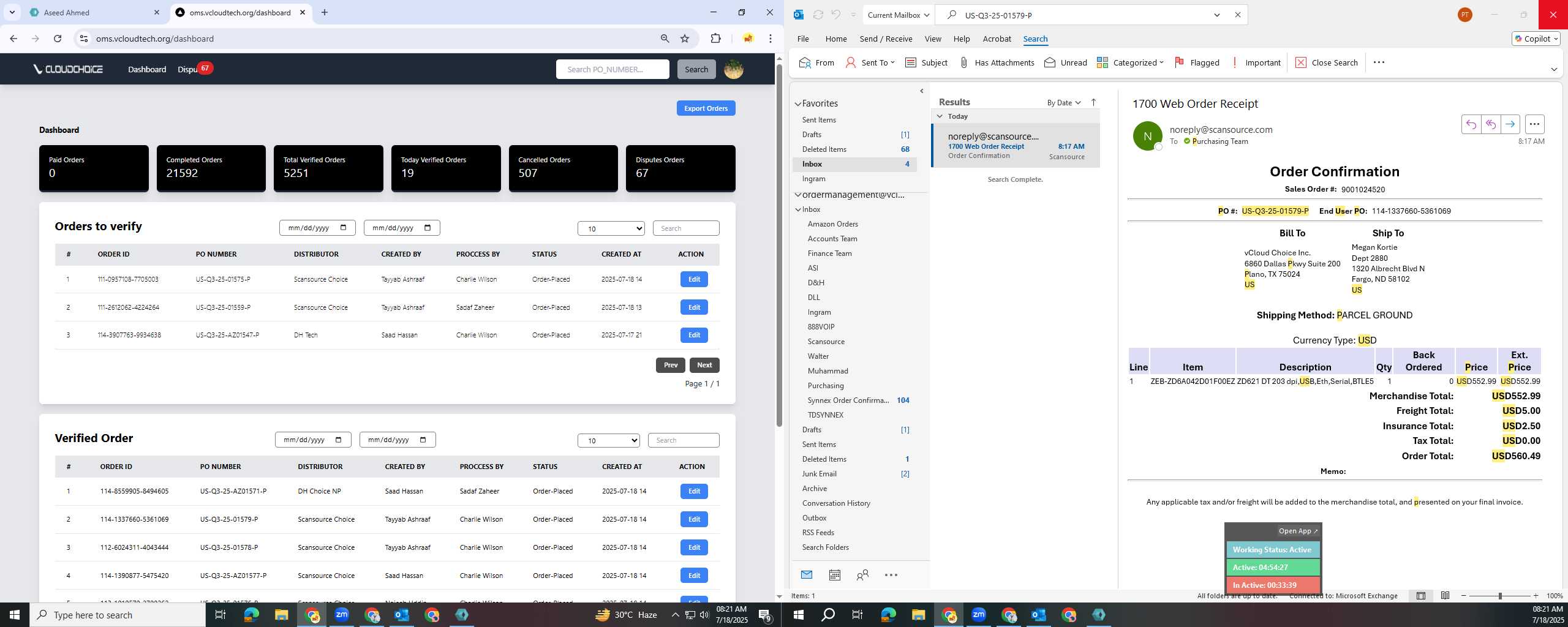The width and height of the screenshot is (1568, 627).
Task: Click the Chrome reload page icon
Action: 58,39
